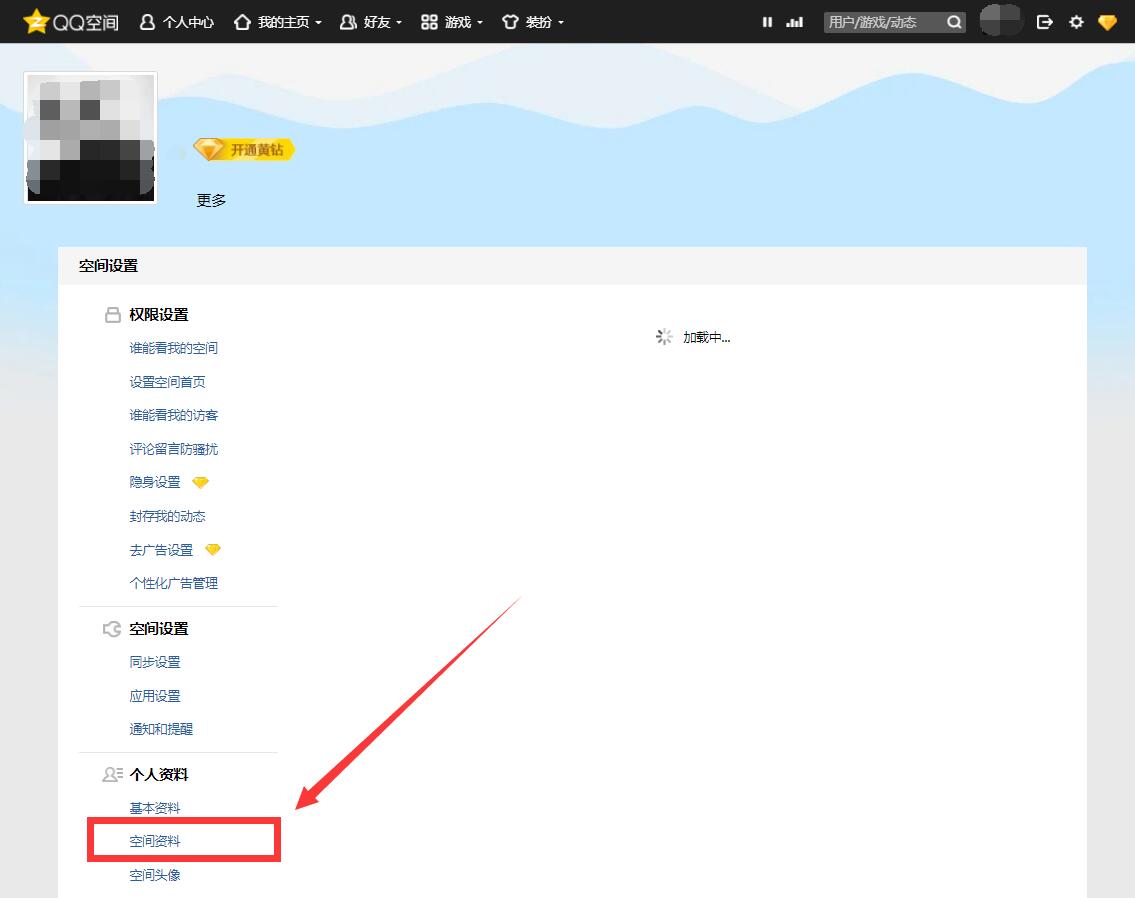The image size is (1135, 898).
Task: Click the yellow diamond icon top right
Action: [1107, 21]
